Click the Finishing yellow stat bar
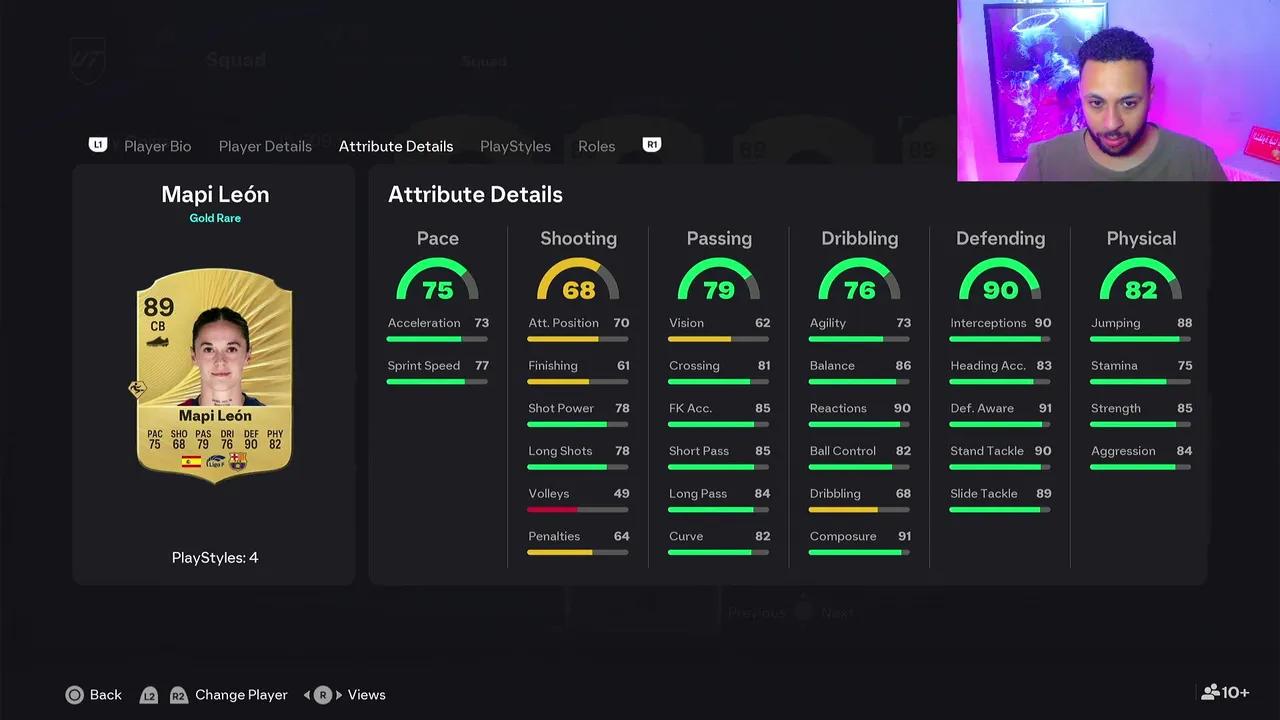This screenshot has height=720, width=1280. (578, 382)
